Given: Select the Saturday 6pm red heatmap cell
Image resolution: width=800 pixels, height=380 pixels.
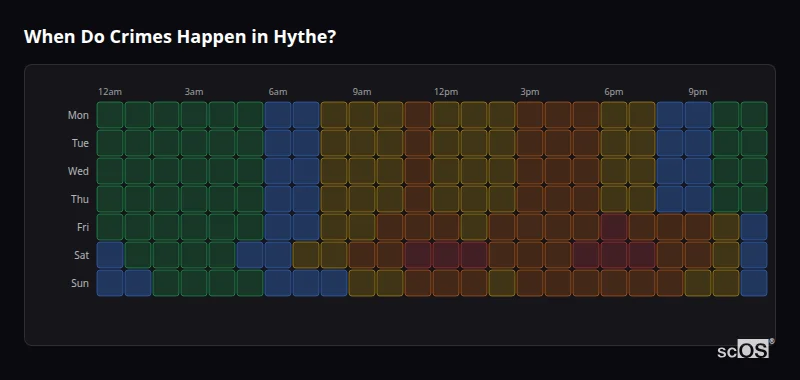Looking at the screenshot, I should [x=614, y=255].
